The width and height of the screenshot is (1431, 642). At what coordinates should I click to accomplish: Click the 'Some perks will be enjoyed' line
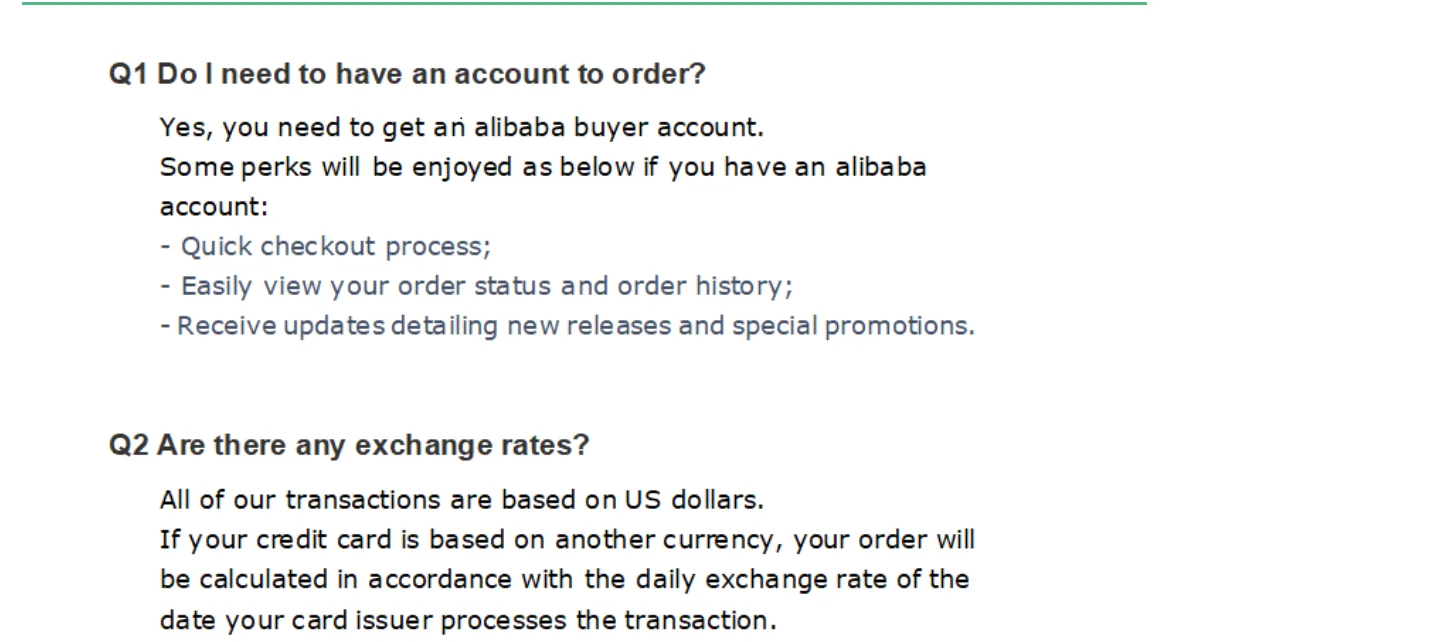pos(542,167)
